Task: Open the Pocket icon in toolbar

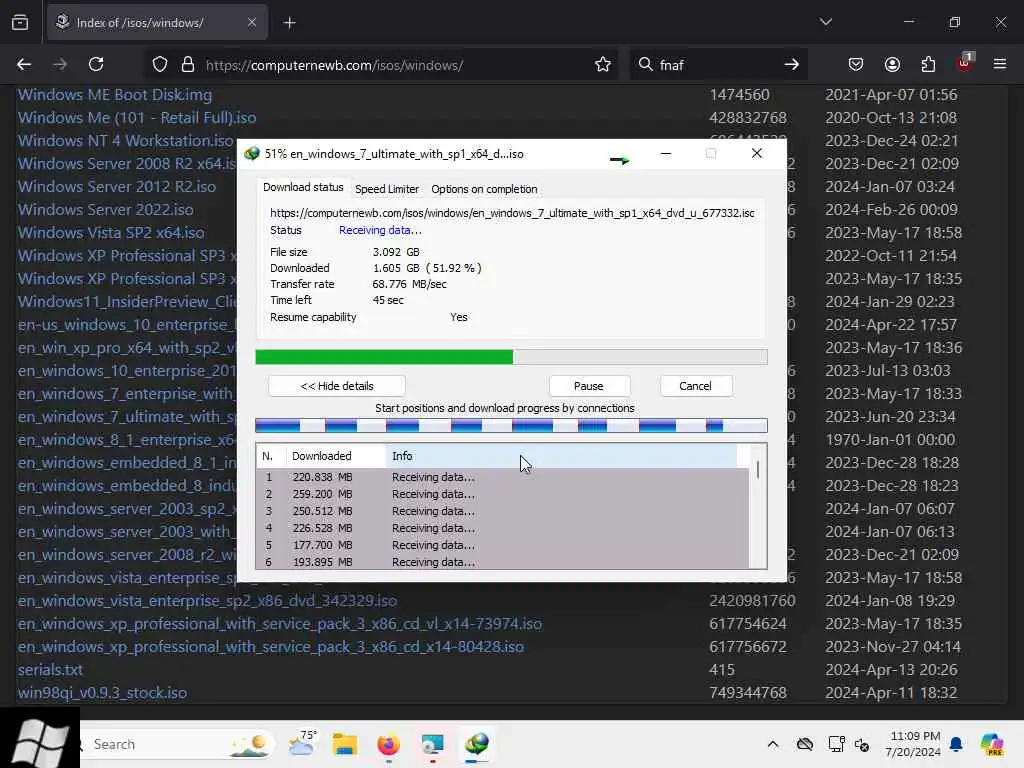Action: point(856,64)
